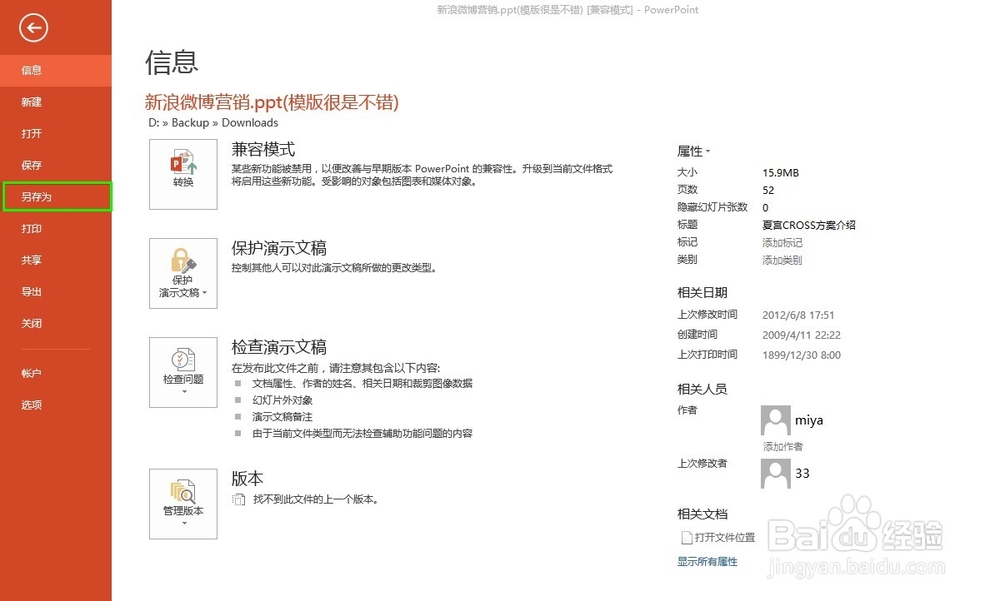Choose 新建 from the sidebar

tap(55, 102)
